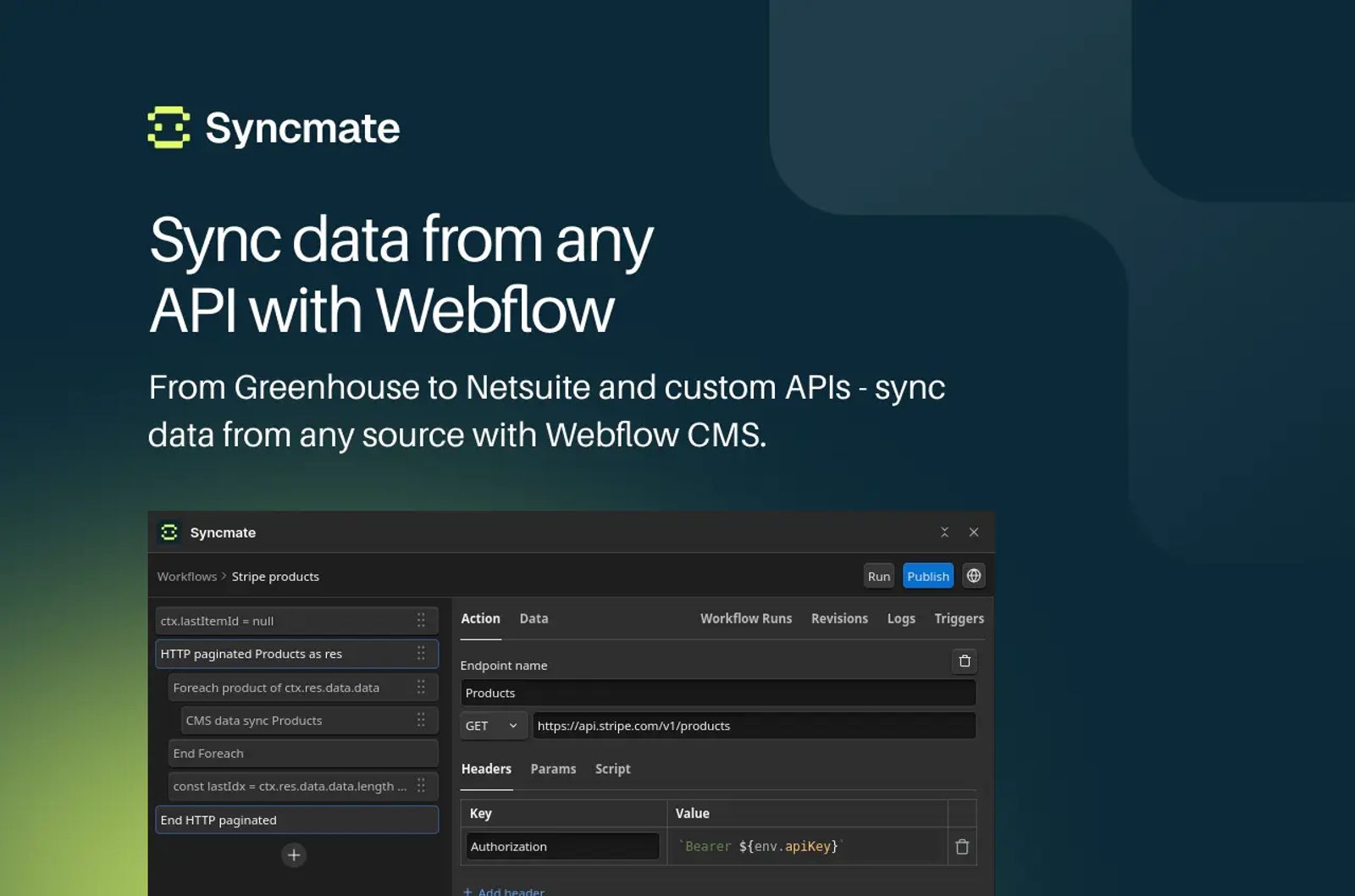
Task: Click the URL field with api.stripe.com
Action: pyautogui.click(x=754, y=726)
